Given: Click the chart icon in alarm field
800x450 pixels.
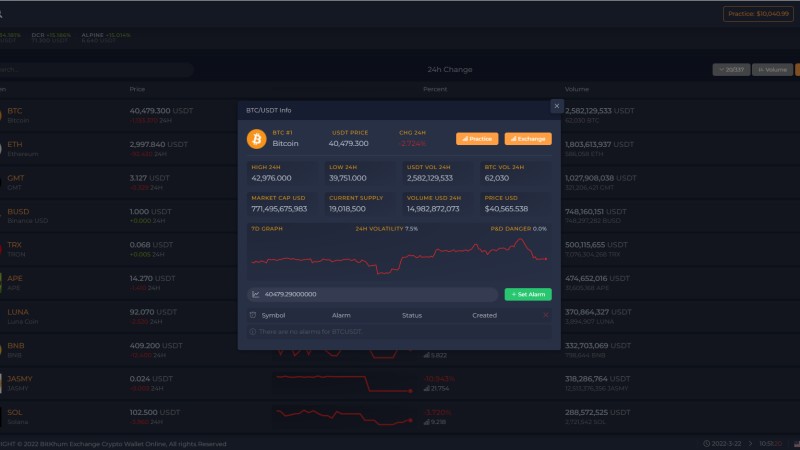Looking at the screenshot, I should (x=256, y=294).
